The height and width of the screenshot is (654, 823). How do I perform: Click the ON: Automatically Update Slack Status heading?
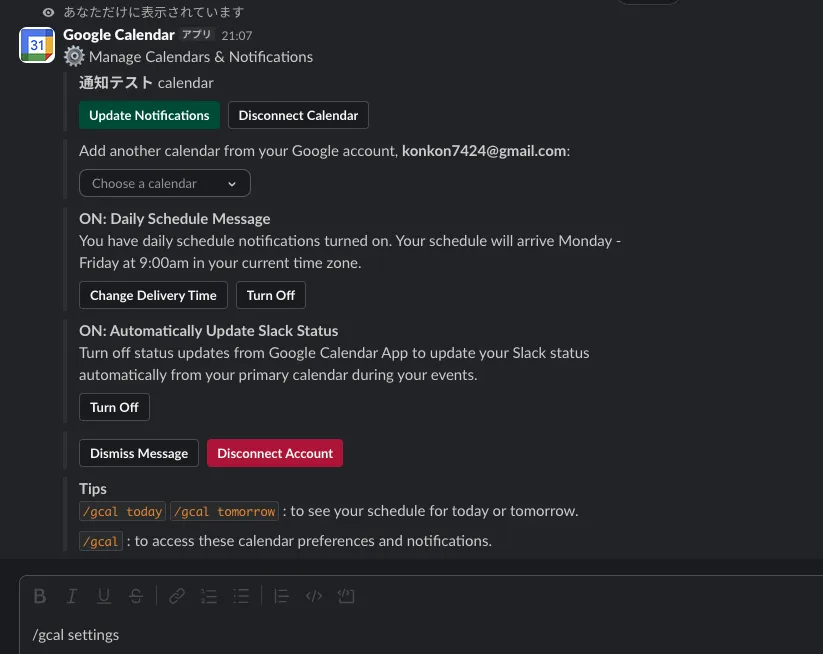click(x=208, y=331)
